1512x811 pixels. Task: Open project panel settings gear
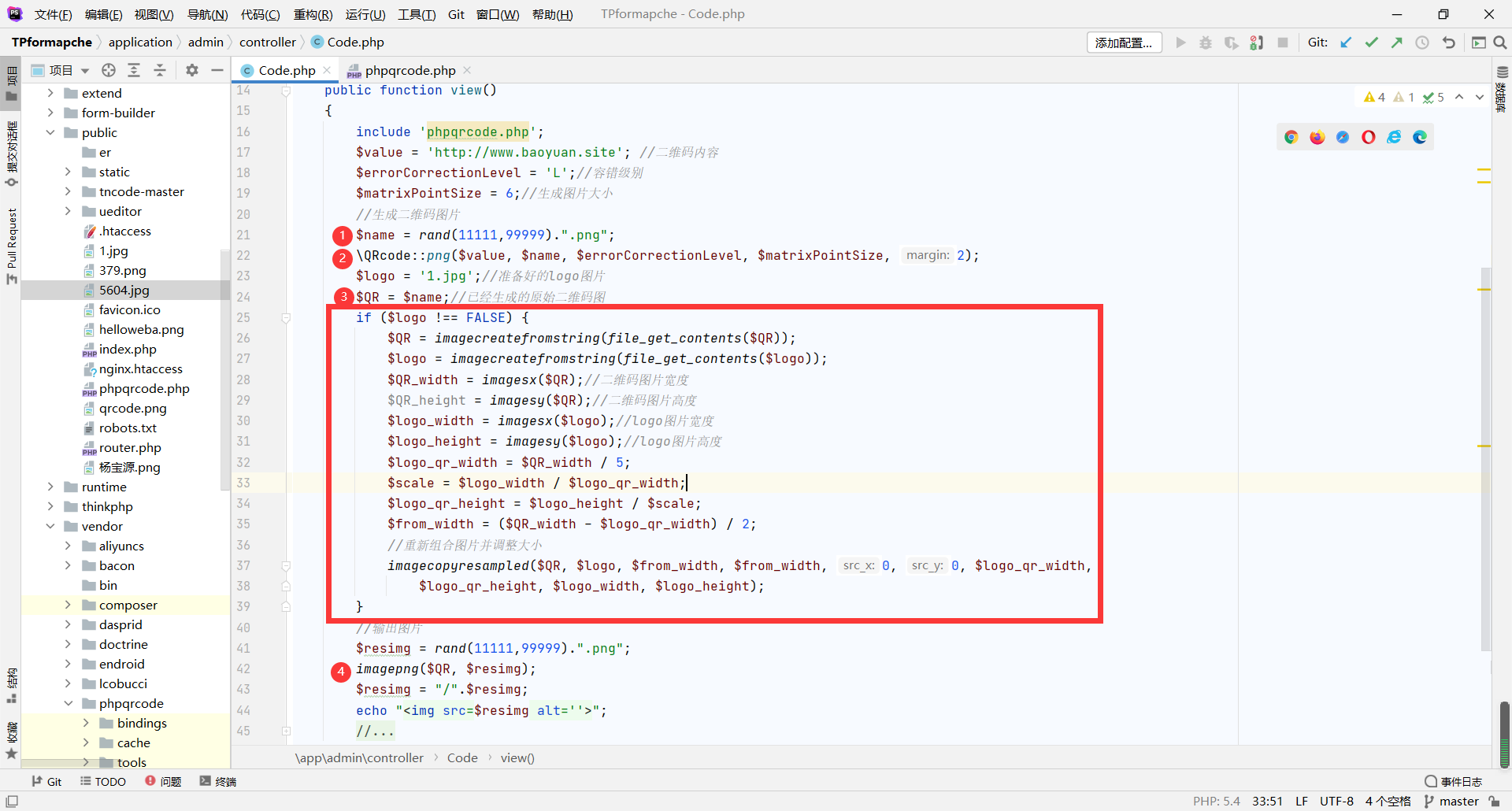click(x=191, y=70)
